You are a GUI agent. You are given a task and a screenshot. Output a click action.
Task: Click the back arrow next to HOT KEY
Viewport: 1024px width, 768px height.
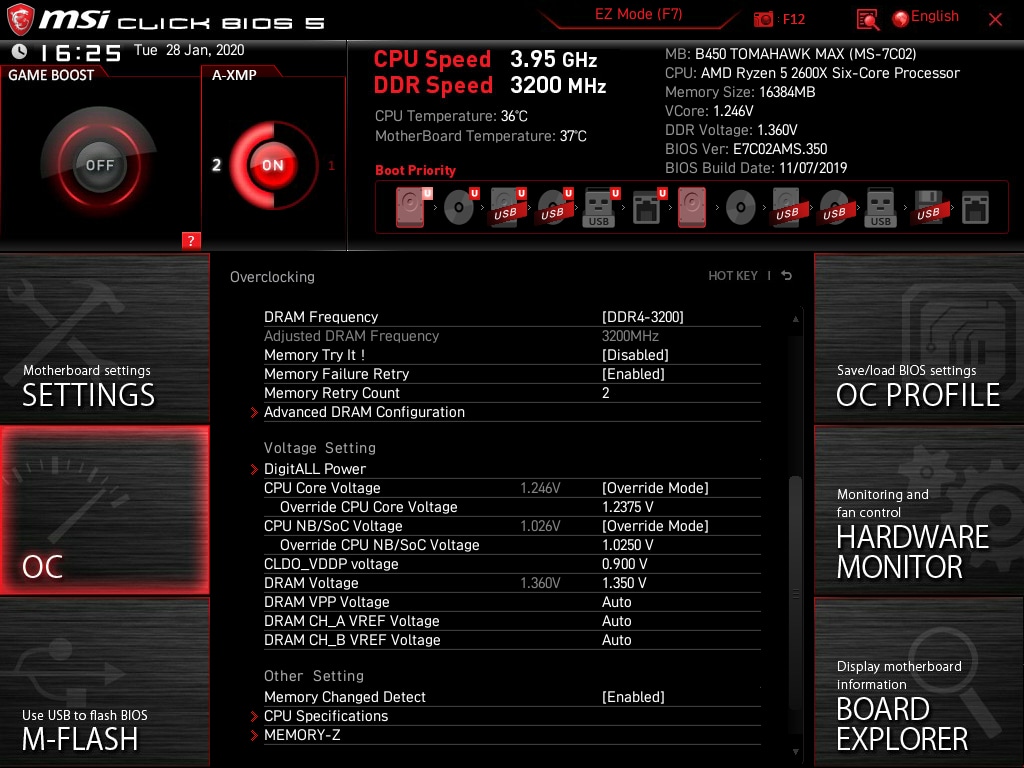coord(787,276)
